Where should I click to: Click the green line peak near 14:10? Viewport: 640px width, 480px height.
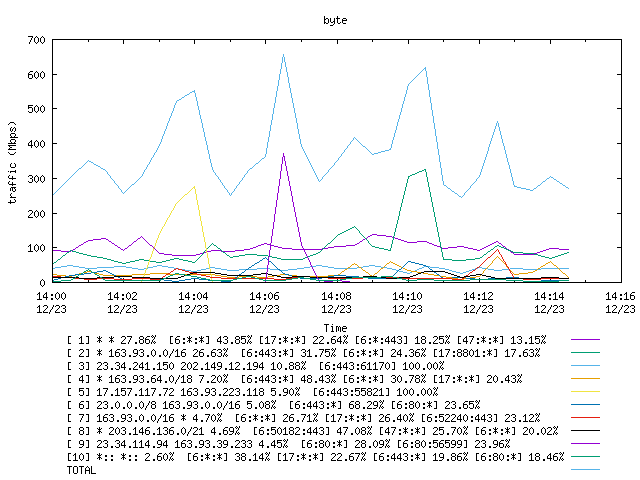pyautogui.click(x=425, y=169)
